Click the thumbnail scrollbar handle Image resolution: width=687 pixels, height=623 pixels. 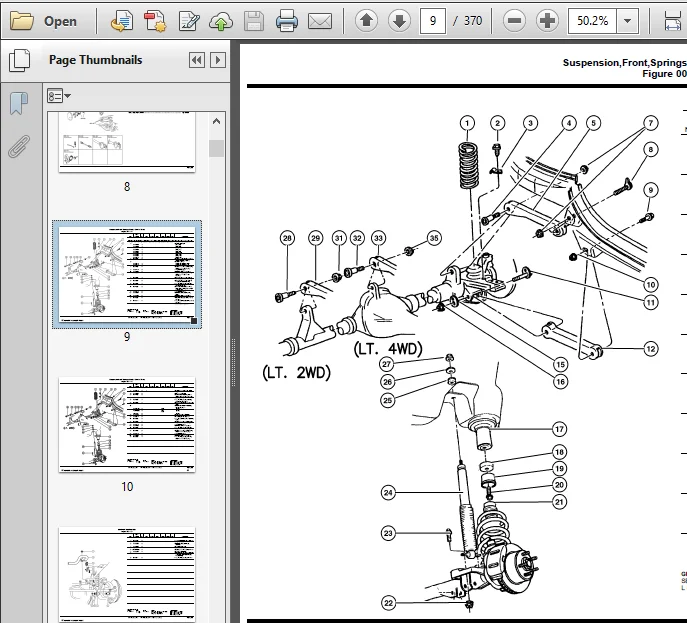pyautogui.click(x=216, y=149)
